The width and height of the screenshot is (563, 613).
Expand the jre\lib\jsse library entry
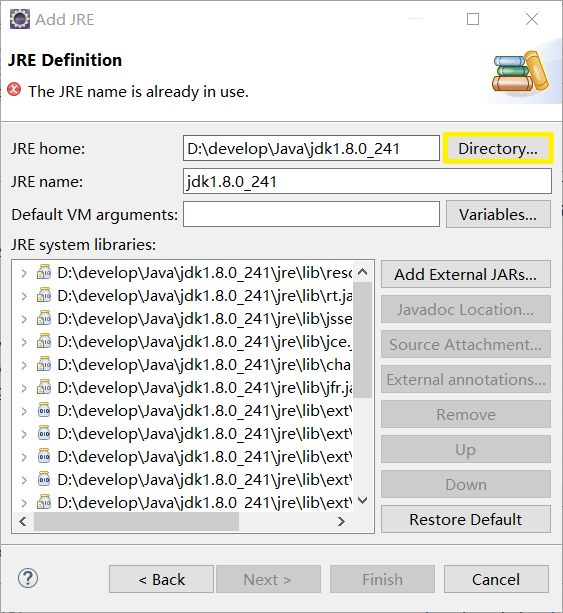pos(24,319)
